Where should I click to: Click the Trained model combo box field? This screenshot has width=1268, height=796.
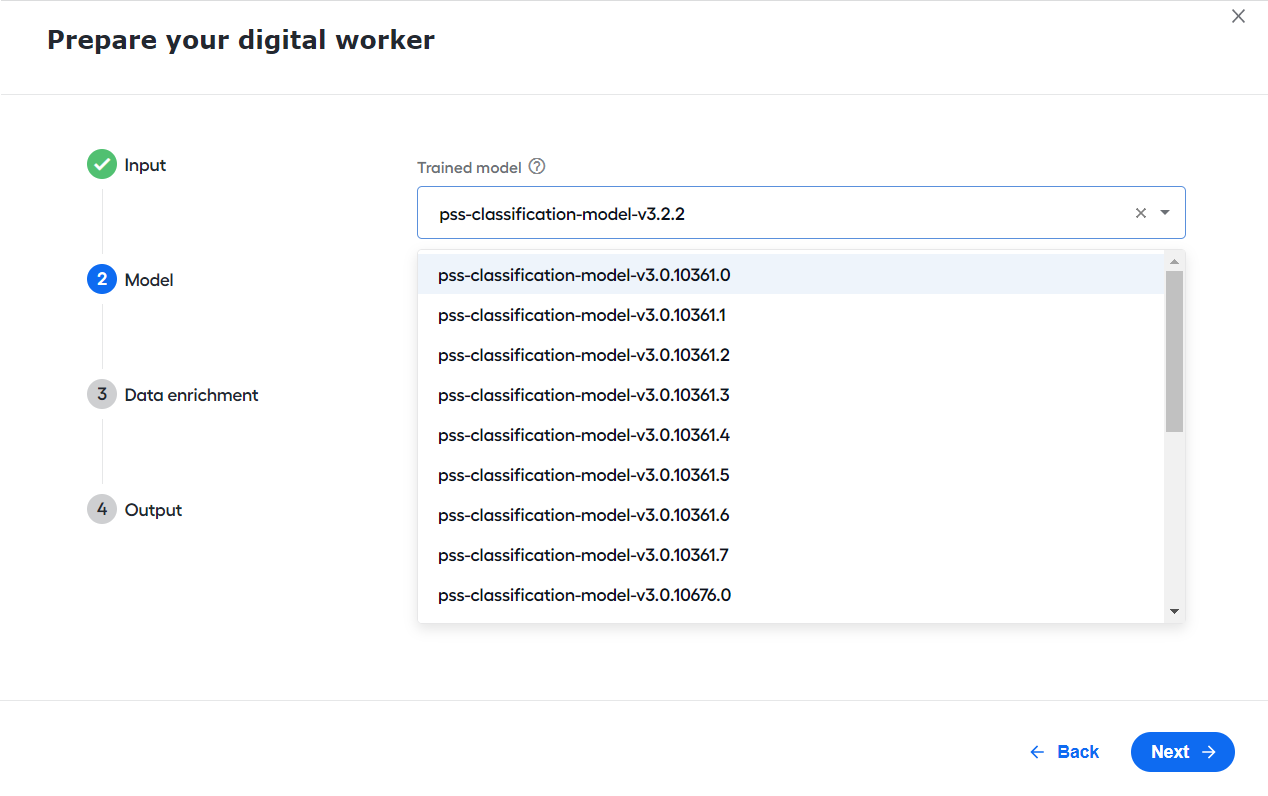click(x=801, y=213)
